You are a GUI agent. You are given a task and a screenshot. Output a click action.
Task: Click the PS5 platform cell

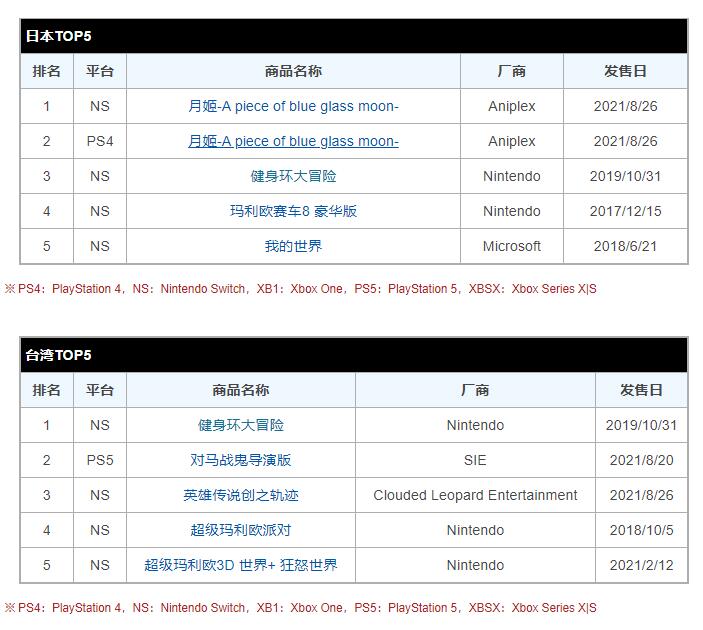click(x=100, y=460)
